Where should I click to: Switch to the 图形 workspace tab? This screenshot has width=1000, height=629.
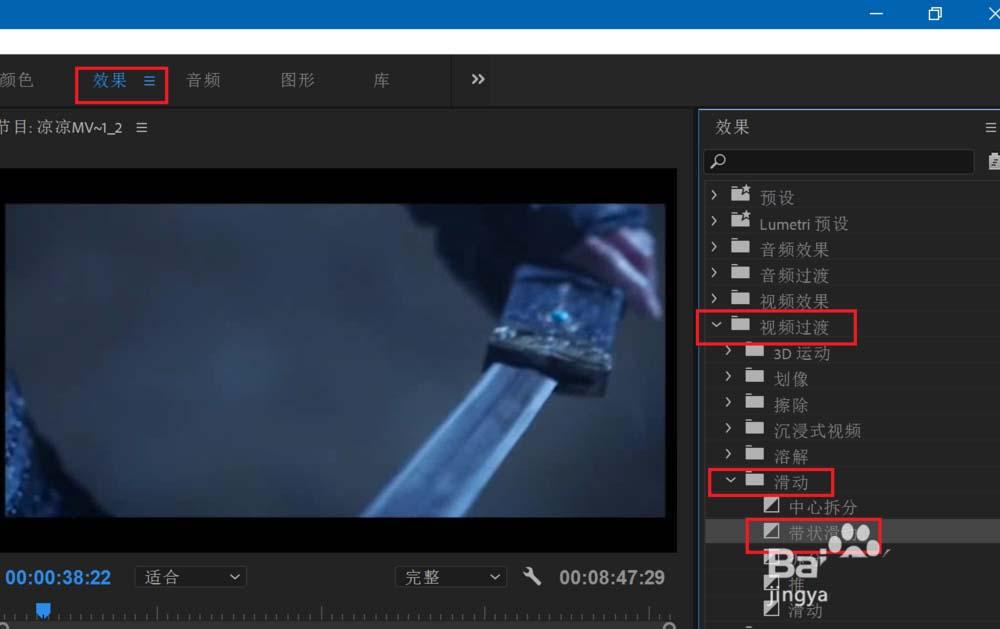(x=297, y=81)
